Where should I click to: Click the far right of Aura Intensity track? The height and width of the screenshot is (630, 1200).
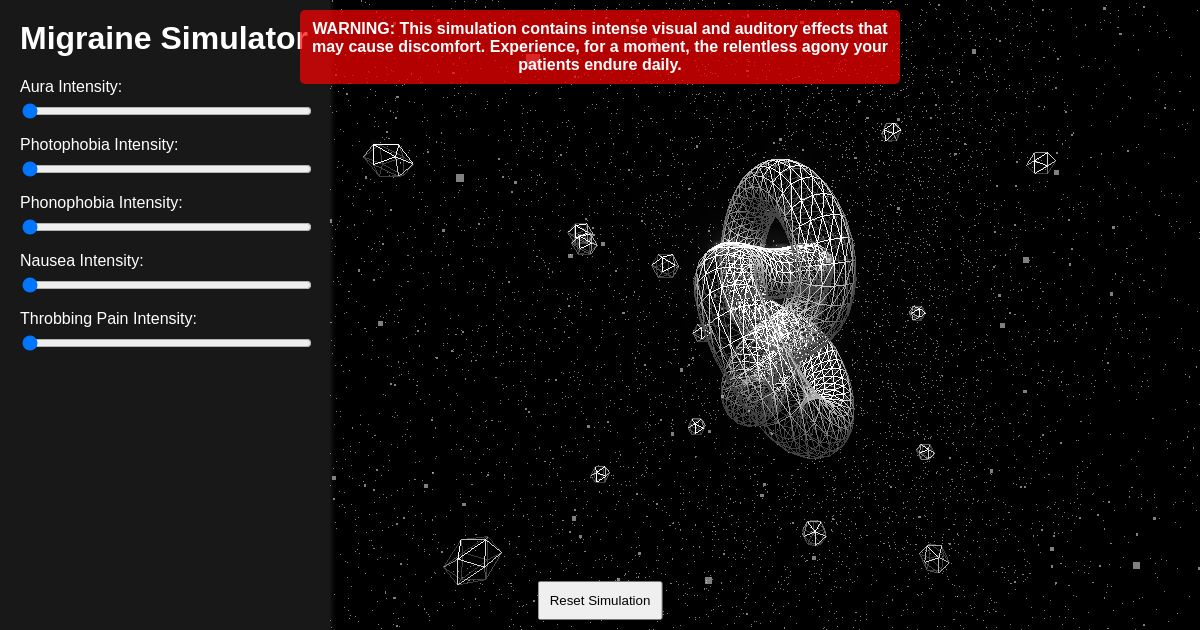pos(305,111)
